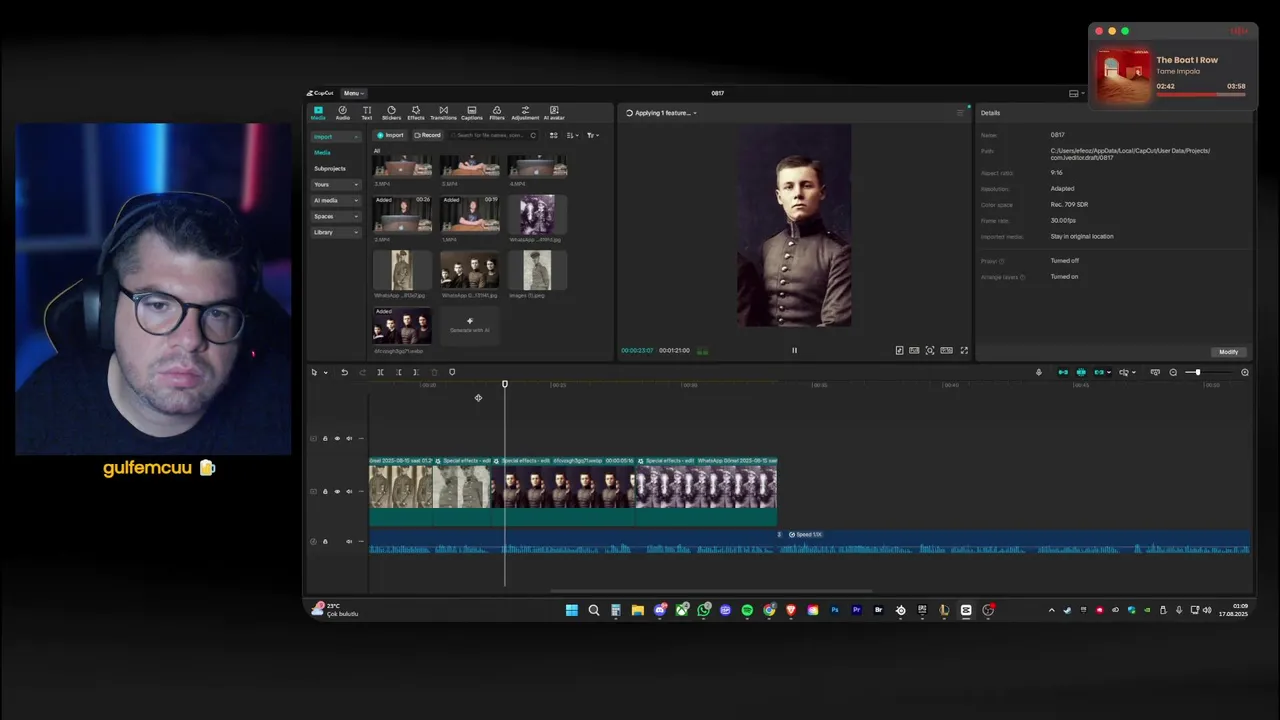Image resolution: width=1280 pixels, height=720 pixels.
Task: Pause the preview playback
Action: coord(795,350)
